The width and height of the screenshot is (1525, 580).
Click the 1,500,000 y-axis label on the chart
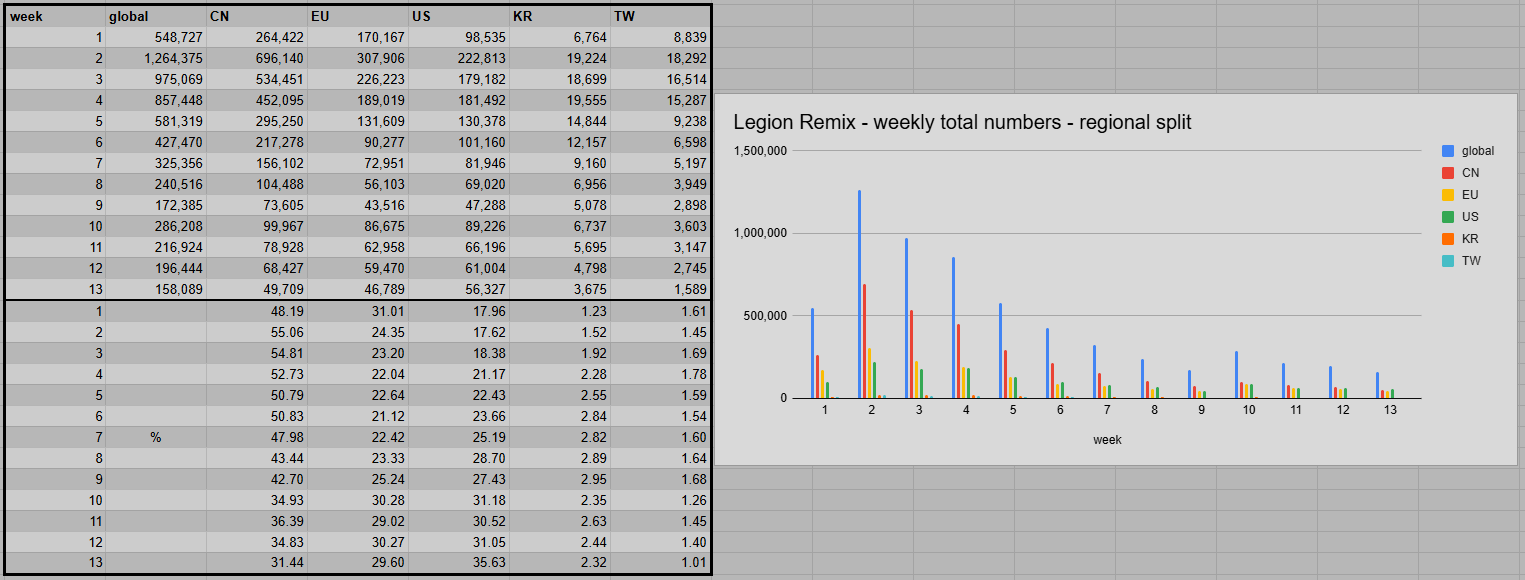[x=760, y=151]
